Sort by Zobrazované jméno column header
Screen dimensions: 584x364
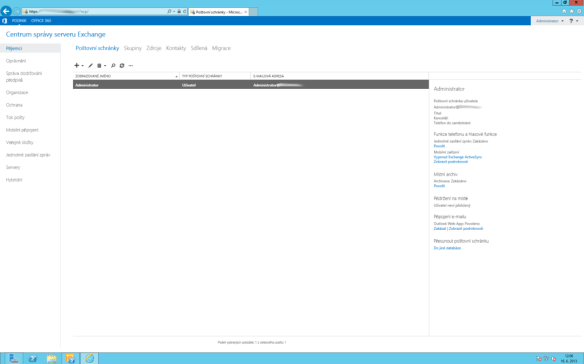point(126,76)
